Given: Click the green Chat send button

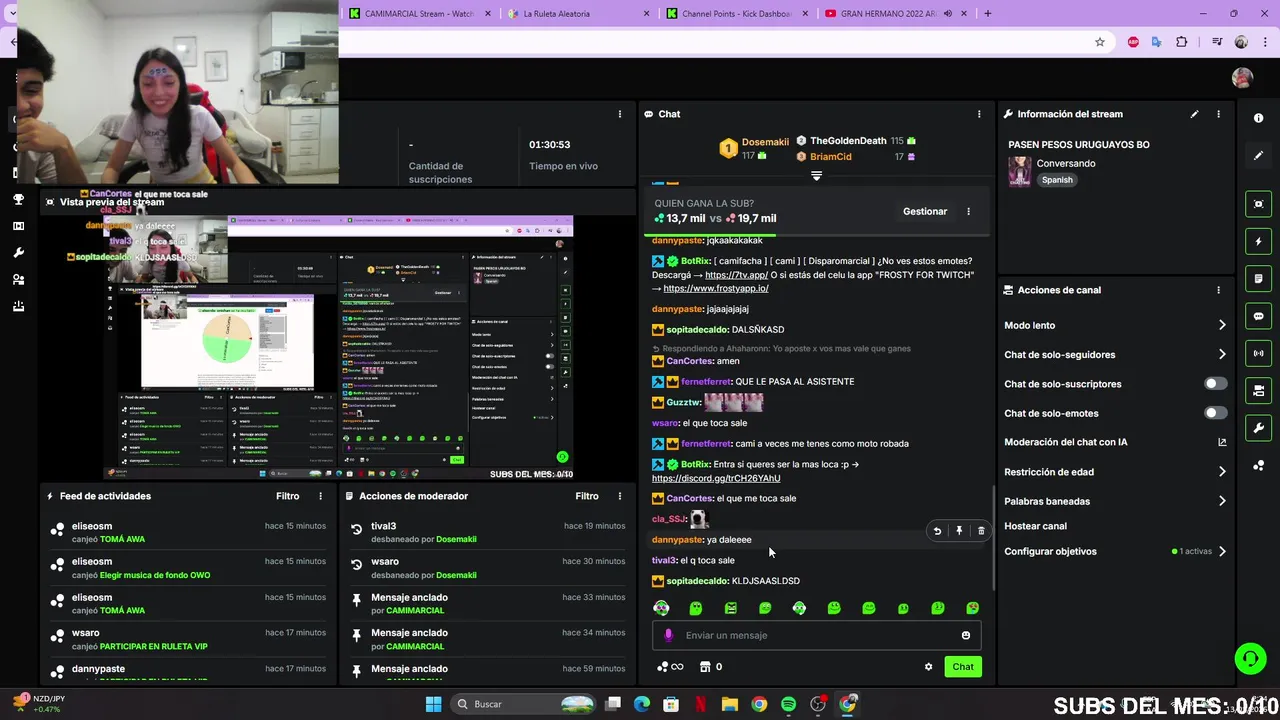Looking at the screenshot, I should coord(962,667).
